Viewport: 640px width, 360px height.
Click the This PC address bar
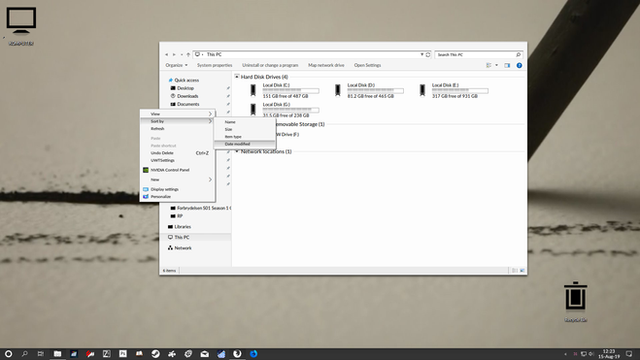pyautogui.click(x=312, y=54)
